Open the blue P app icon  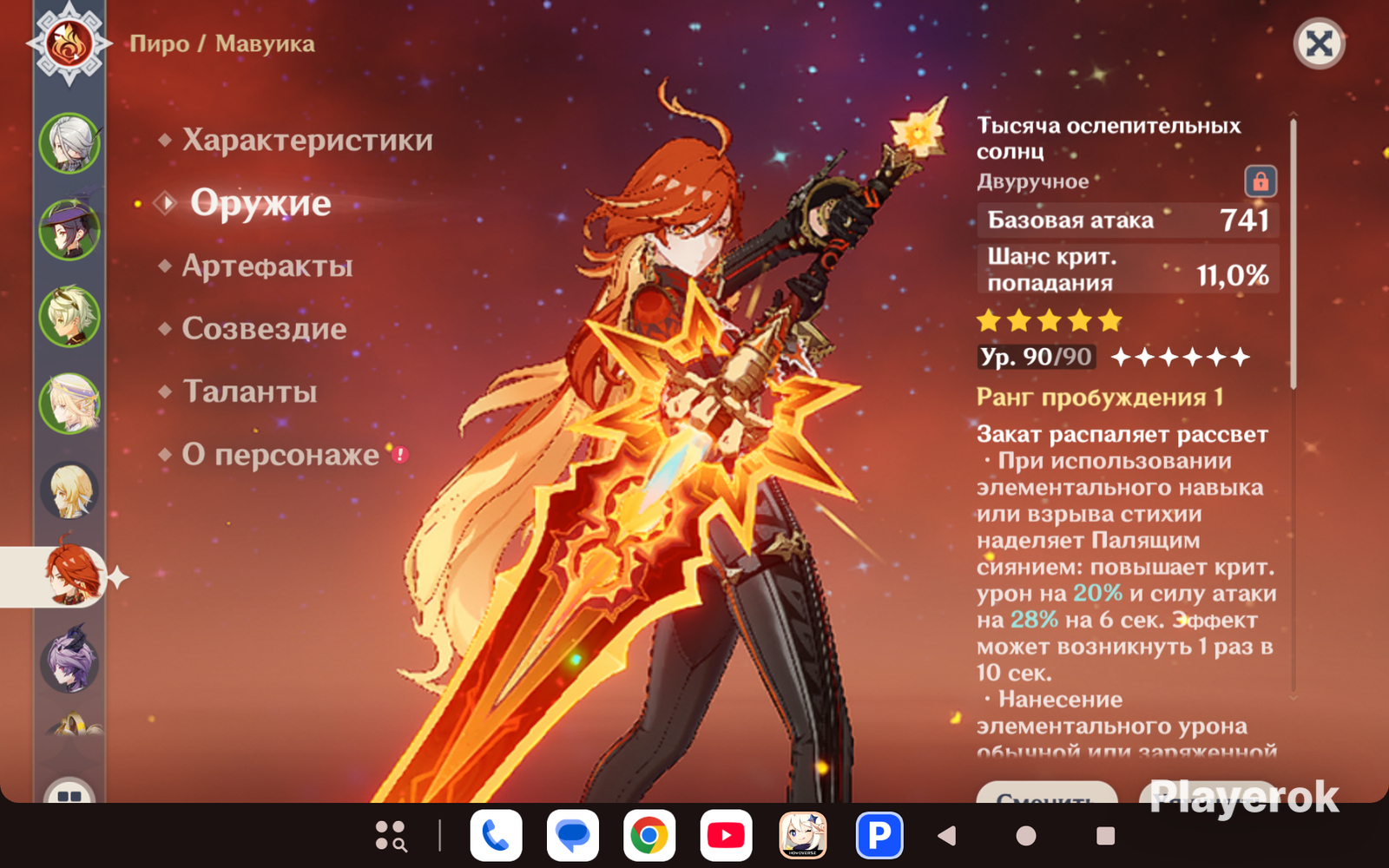[x=879, y=836]
